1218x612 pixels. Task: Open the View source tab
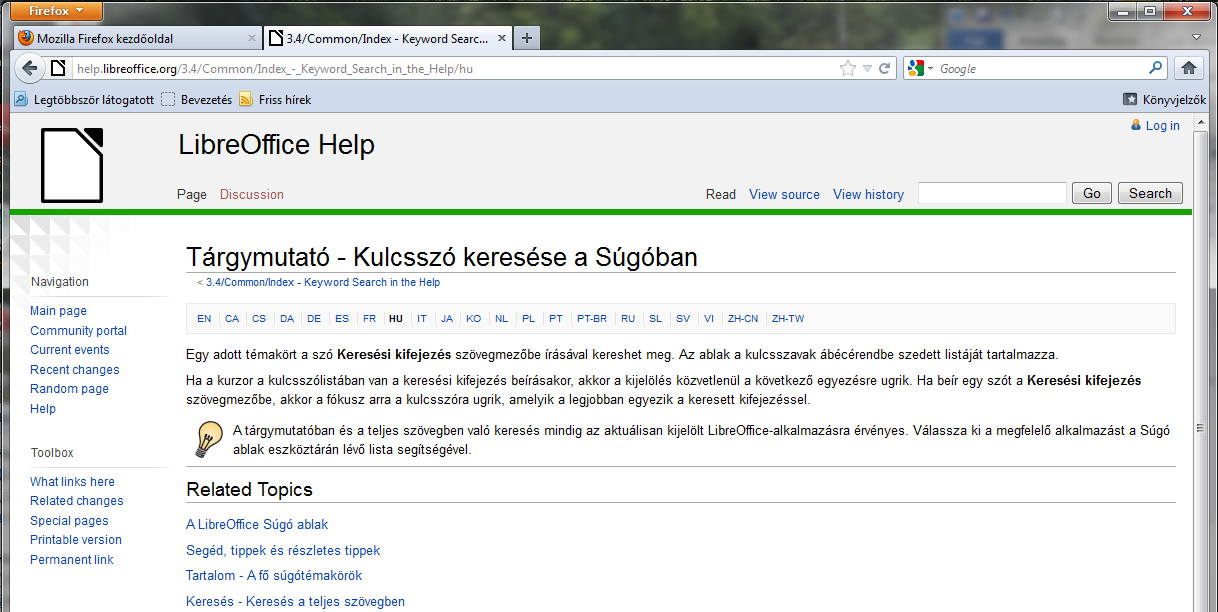tap(784, 194)
